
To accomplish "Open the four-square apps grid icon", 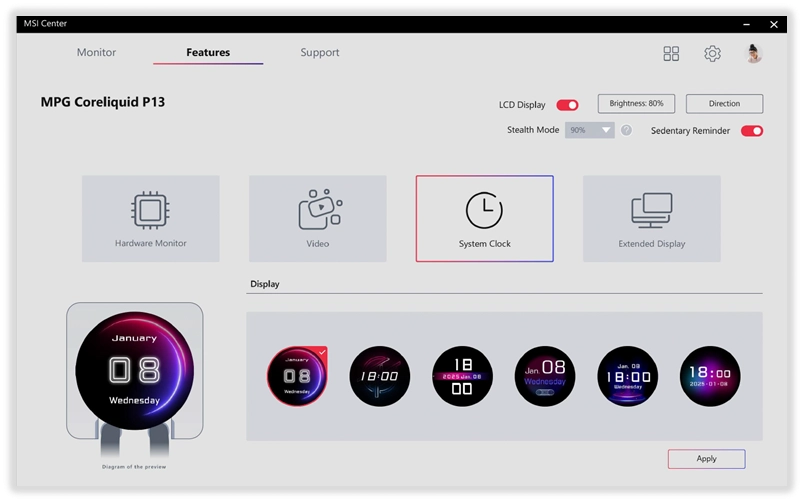I will tap(671, 53).
